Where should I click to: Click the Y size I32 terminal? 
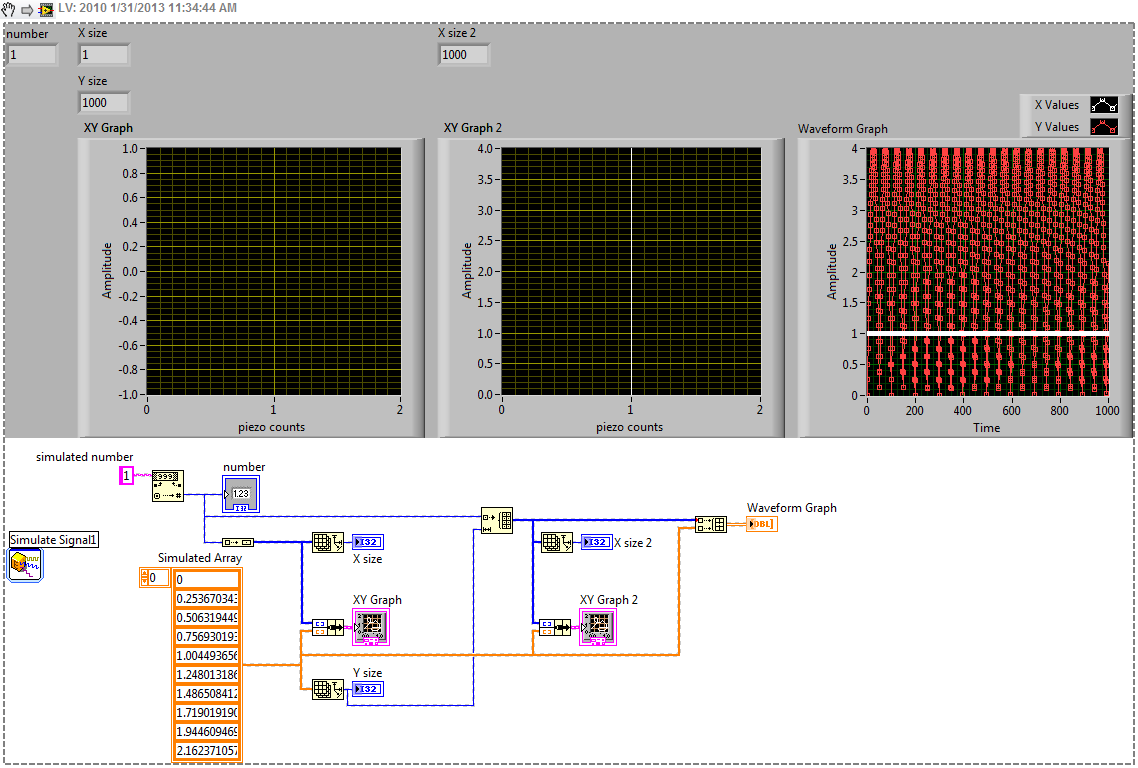[368, 689]
